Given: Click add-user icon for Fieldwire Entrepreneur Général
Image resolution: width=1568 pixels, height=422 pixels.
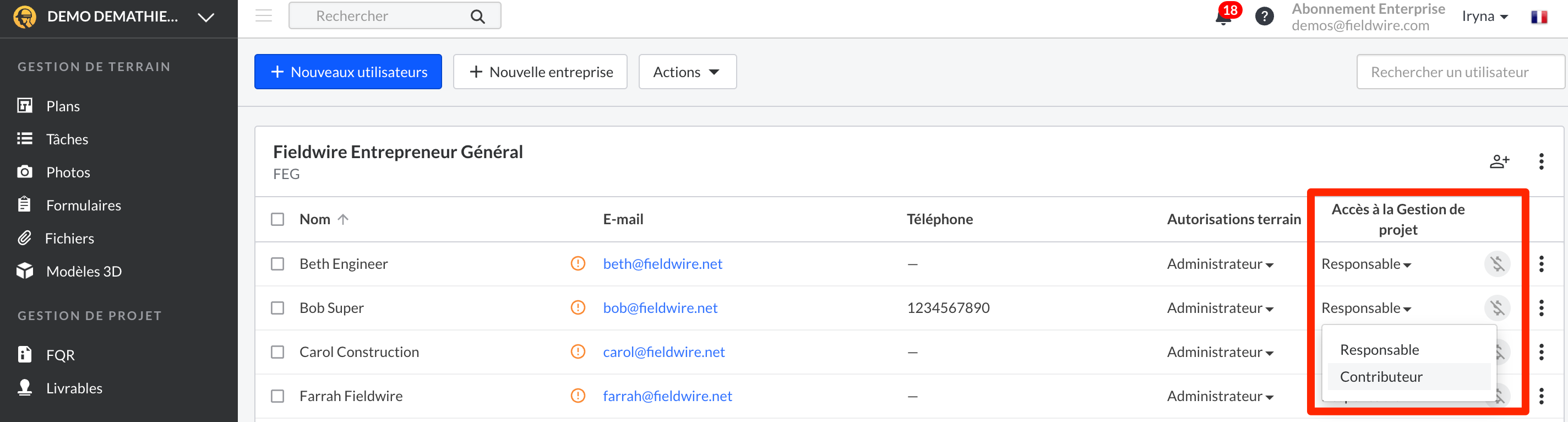Looking at the screenshot, I should click(x=1499, y=161).
